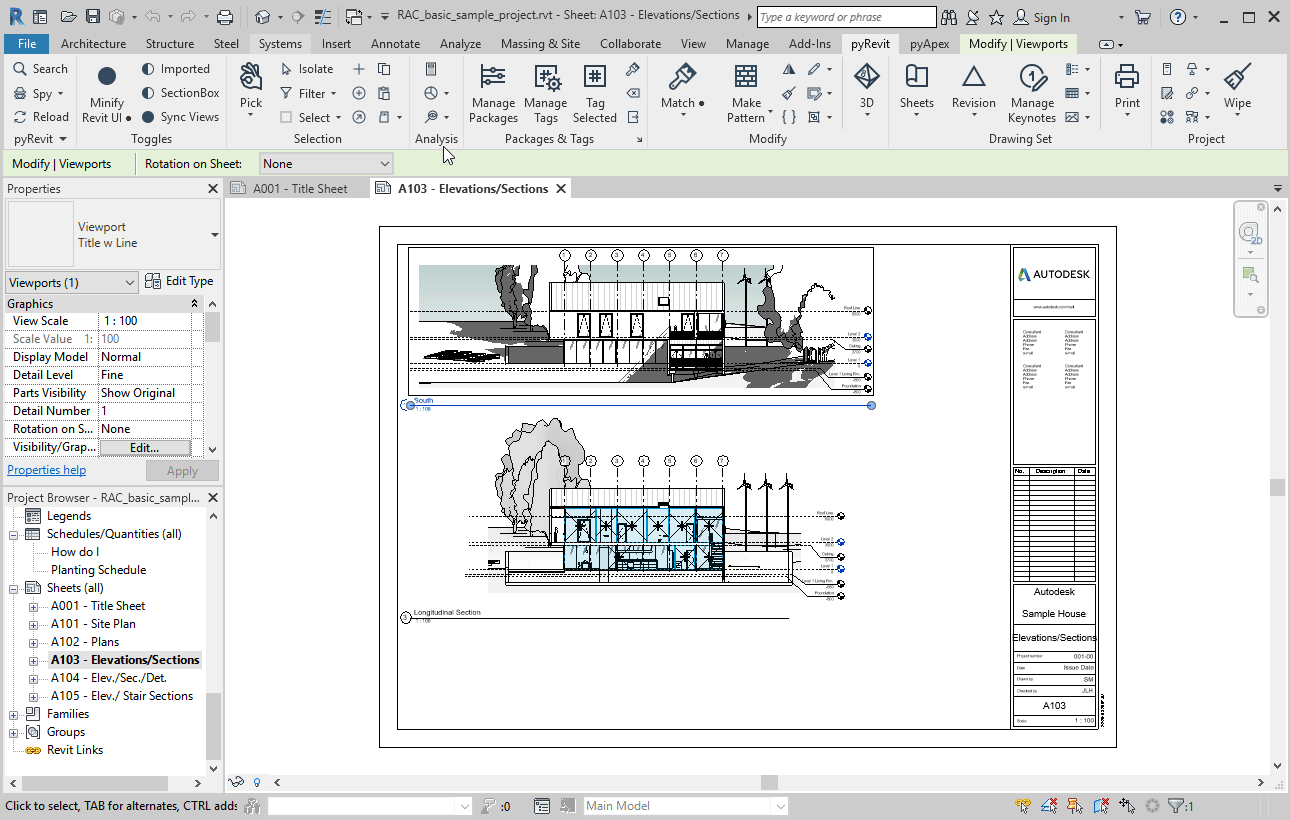Click the keyword search field
The width and height of the screenshot is (1290, 820).
[845, 16]
